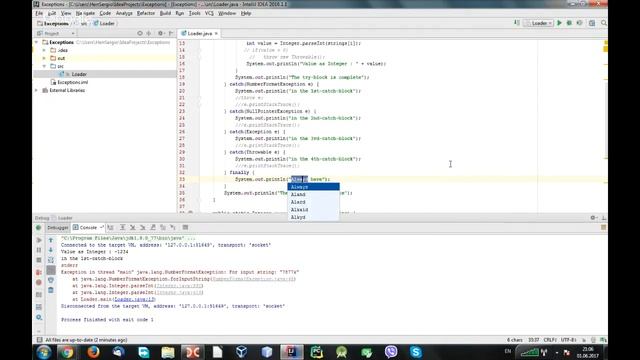Image resolution: width=640 pixels, height=360 pixels.
Task: Choose 'Aland' suggestion in popup list
Action: pos(313,194)
